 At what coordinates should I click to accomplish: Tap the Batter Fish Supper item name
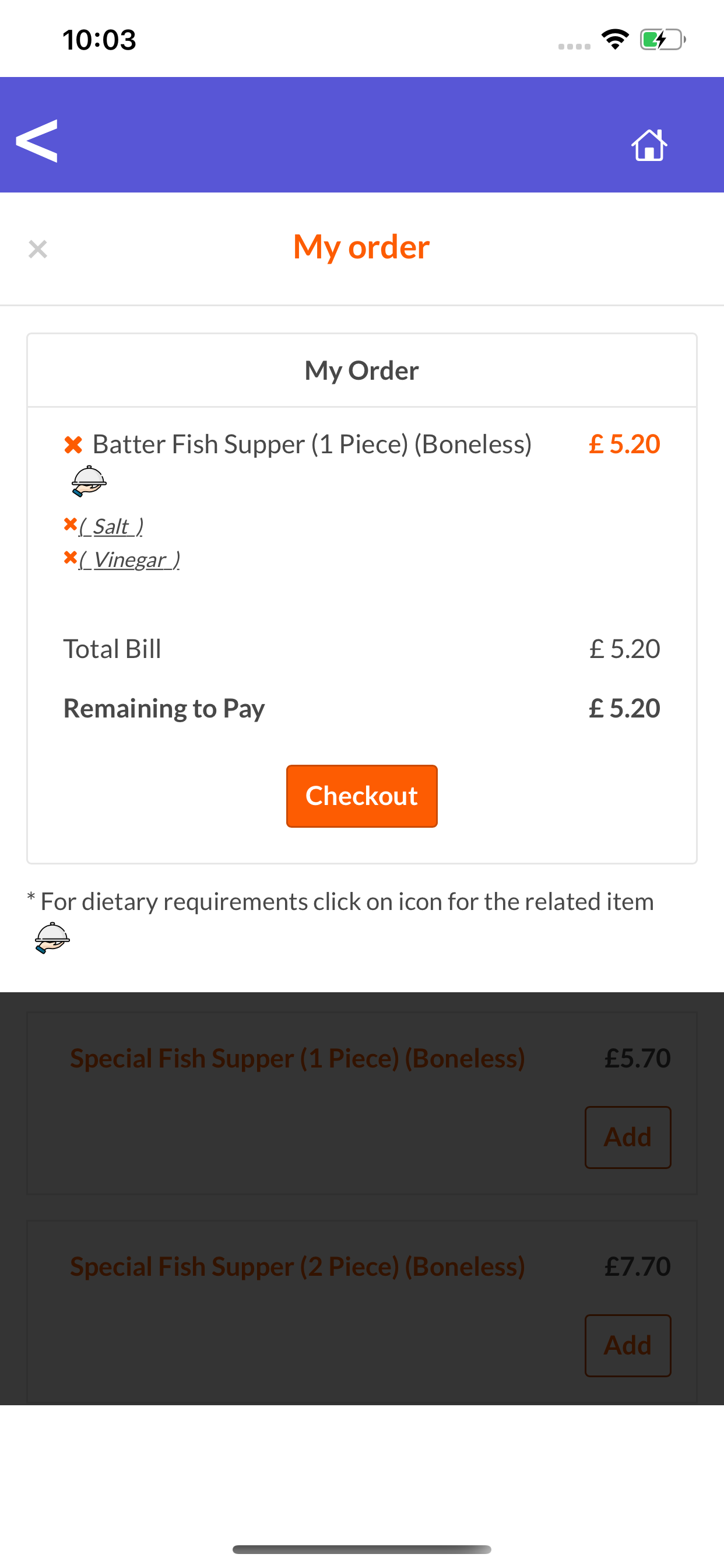tap(311, 444)
